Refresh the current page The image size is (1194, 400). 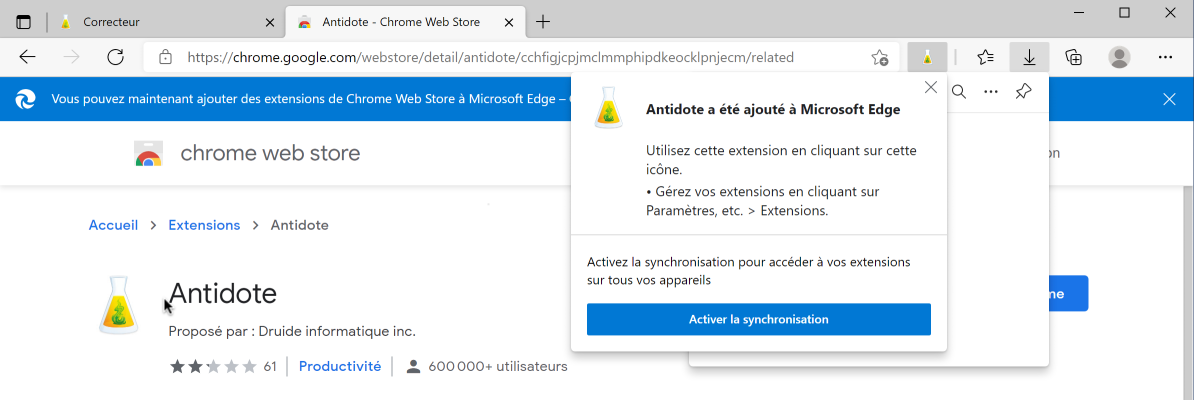pyautogui.click(x=115, y=57)
